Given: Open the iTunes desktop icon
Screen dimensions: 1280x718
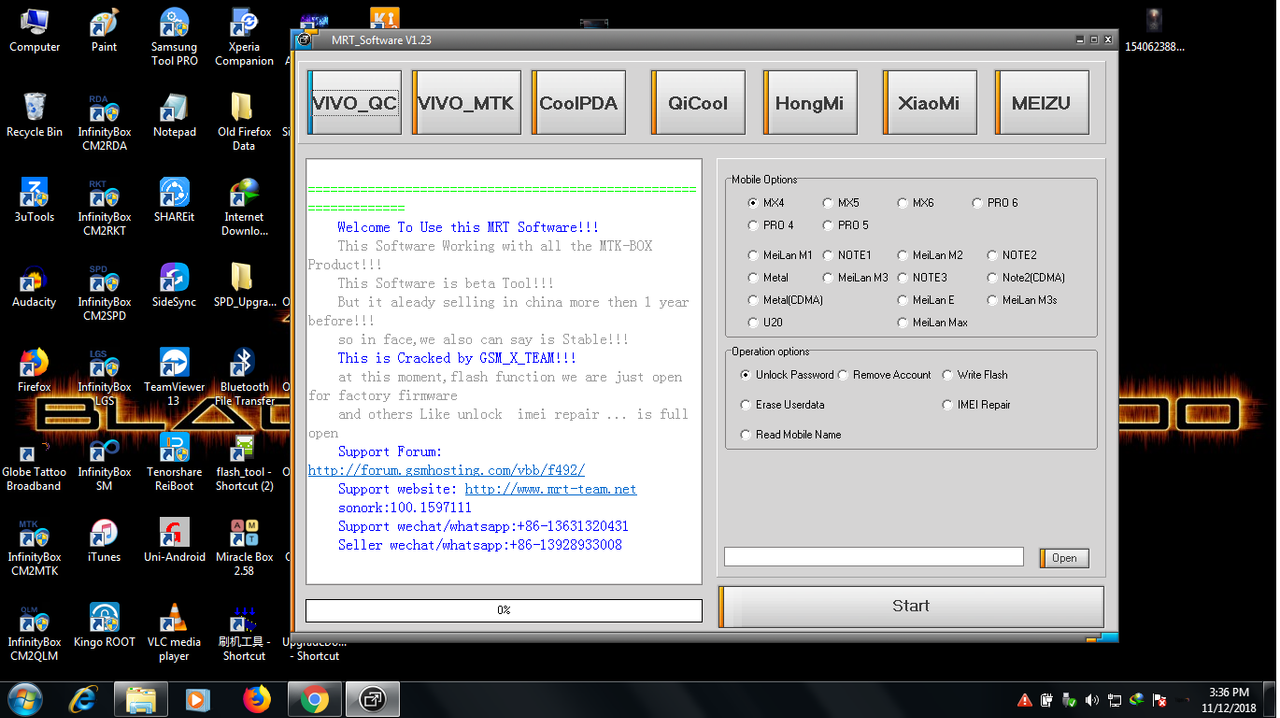Looking at the screenshot, I should 104,540.
